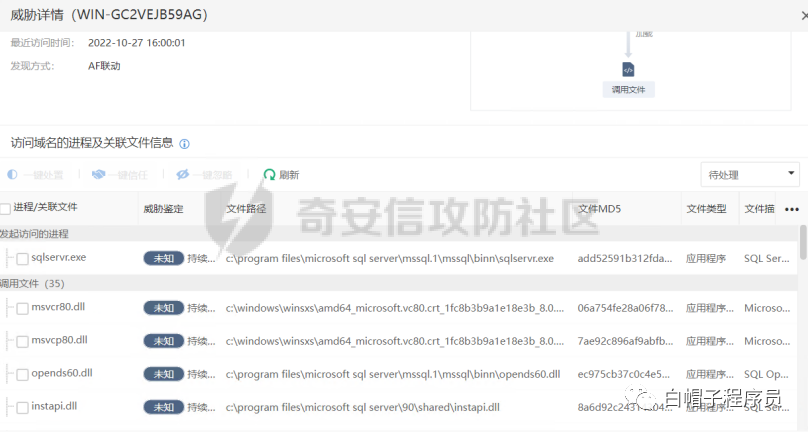Select the instapi.dll file name
Viewport: 808px width, 433px height.
[x=54, y=406]
